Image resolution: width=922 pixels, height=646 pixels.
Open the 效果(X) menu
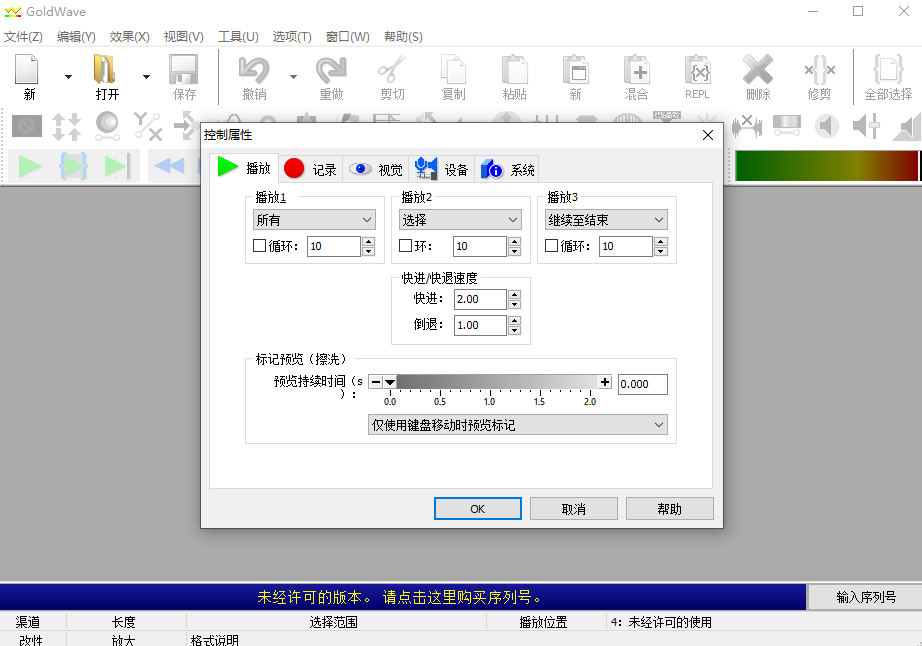129,37
